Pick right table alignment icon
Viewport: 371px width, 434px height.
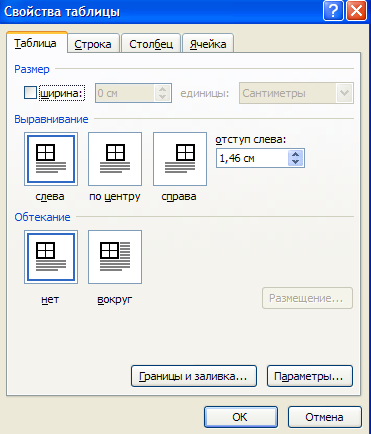pyautogui.click(x=180, y=159)
